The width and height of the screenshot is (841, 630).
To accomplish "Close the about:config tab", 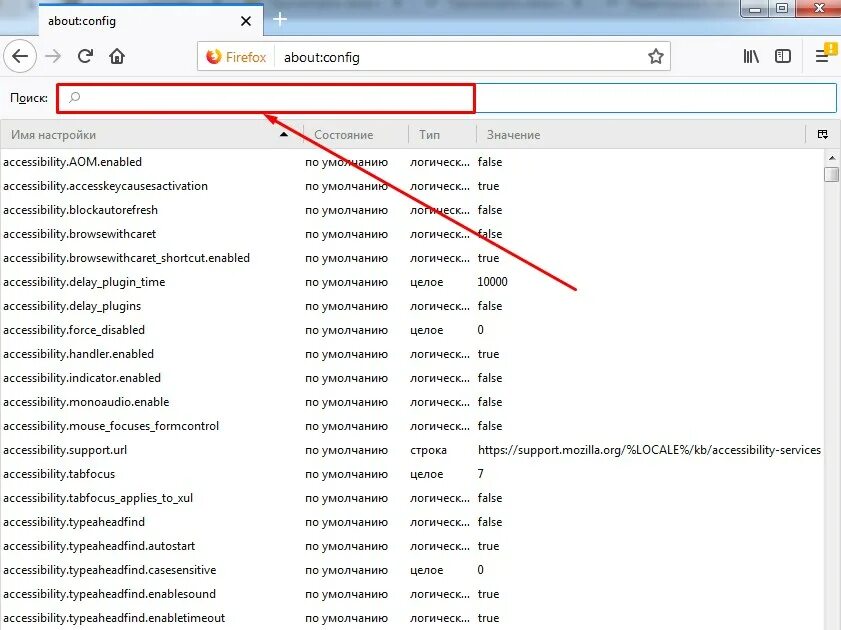I will pyautogui.click(x=246, y=21).
